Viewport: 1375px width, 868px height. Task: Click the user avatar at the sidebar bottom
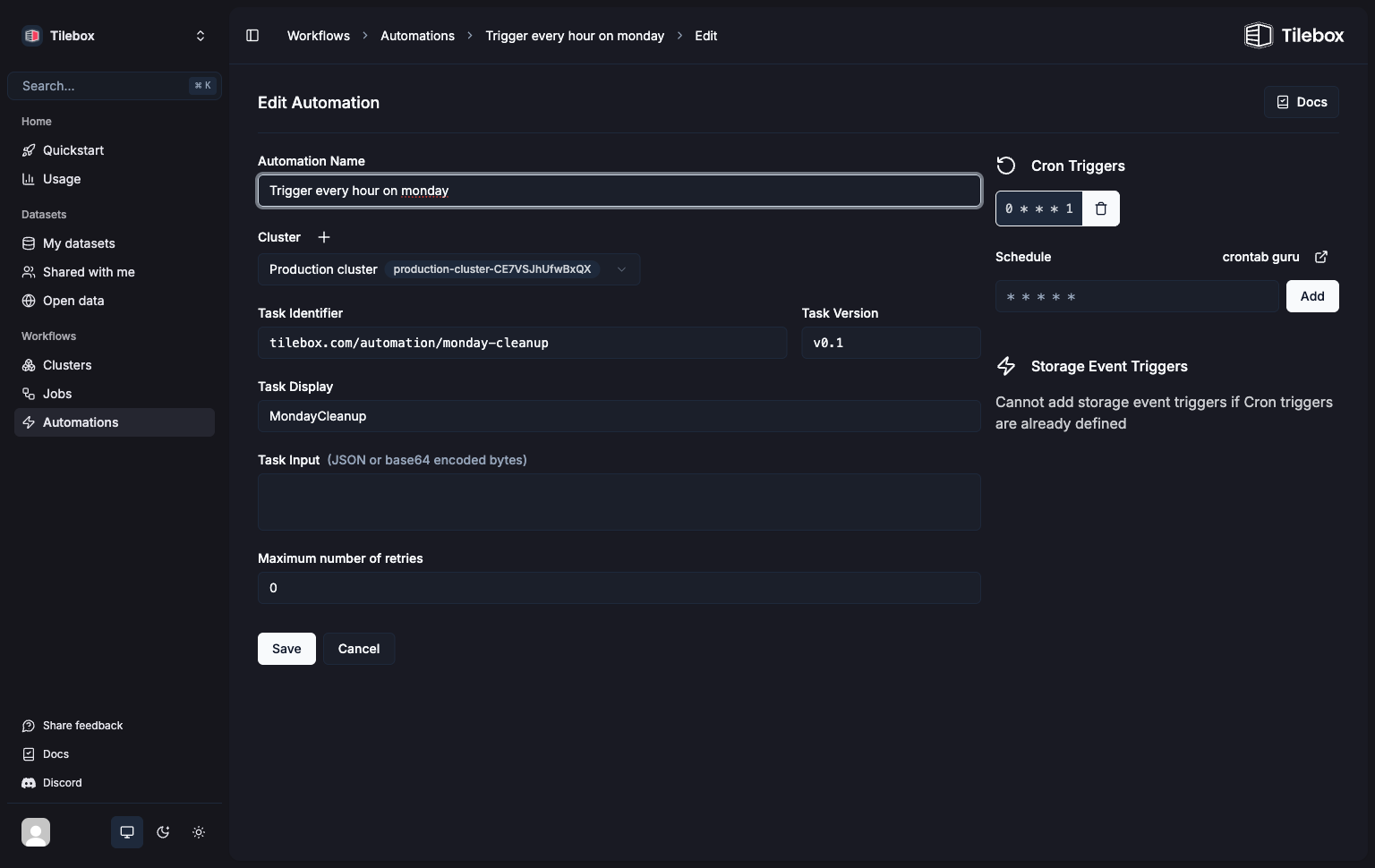(36, 832)
